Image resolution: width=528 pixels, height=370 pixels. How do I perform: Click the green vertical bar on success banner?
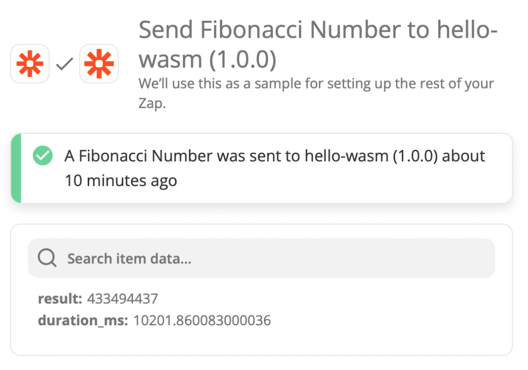click(x=16, y=168)
